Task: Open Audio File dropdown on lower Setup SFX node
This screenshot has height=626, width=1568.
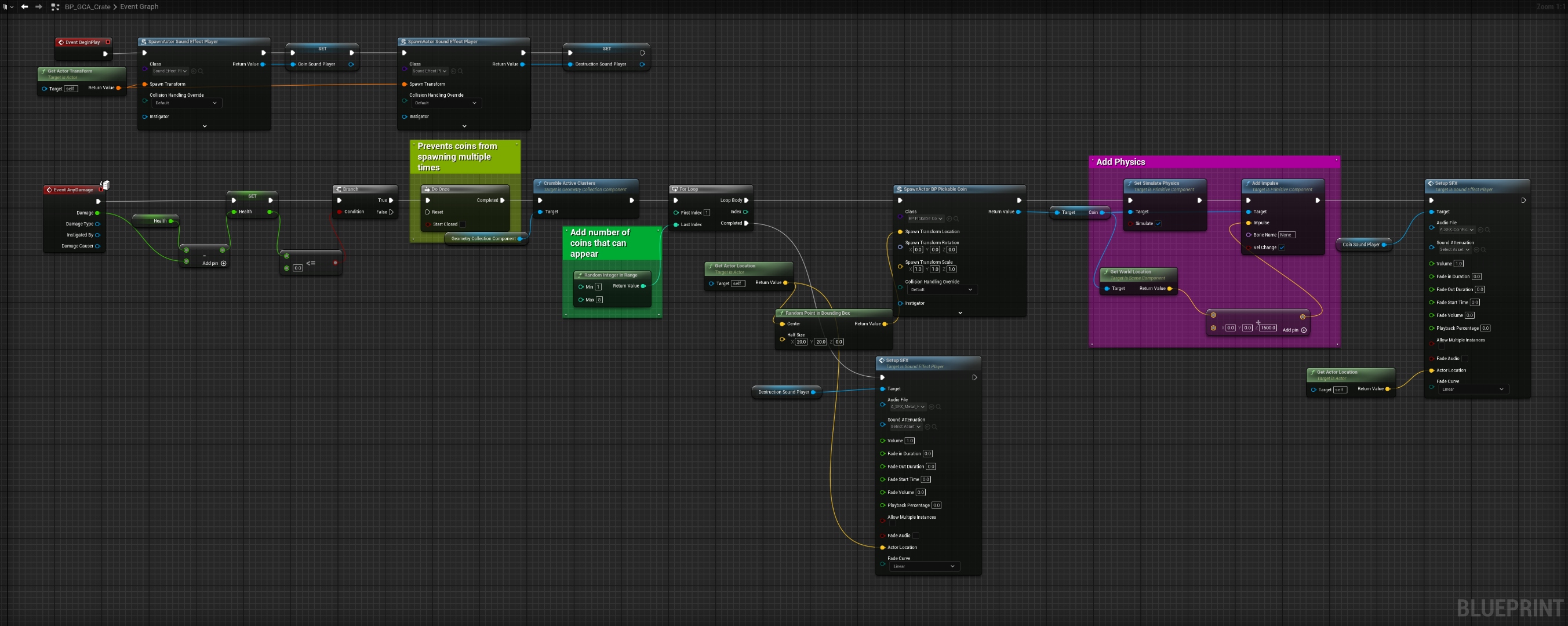Action: (x=908, y=407)
